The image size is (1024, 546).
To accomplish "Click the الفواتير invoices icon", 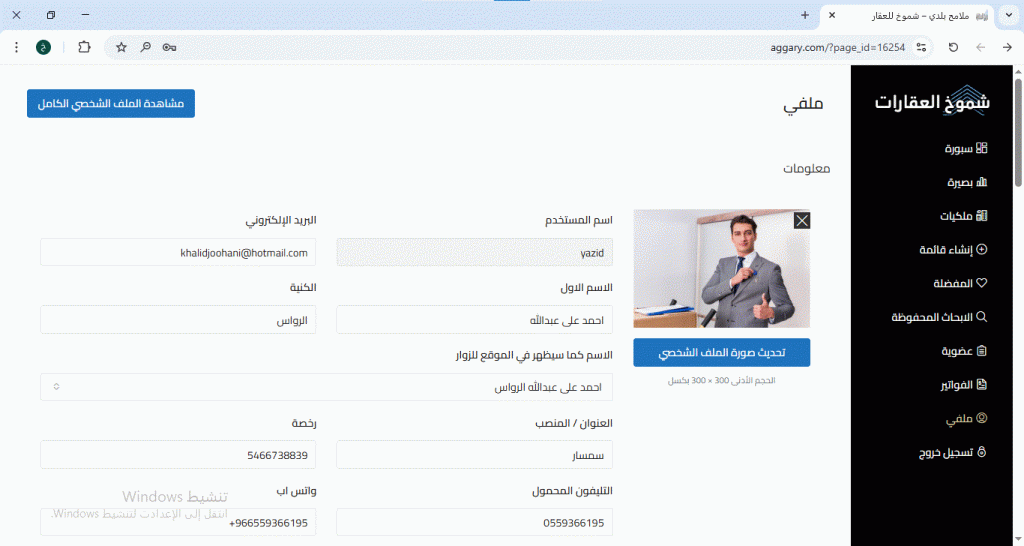I will coord(981,384).
